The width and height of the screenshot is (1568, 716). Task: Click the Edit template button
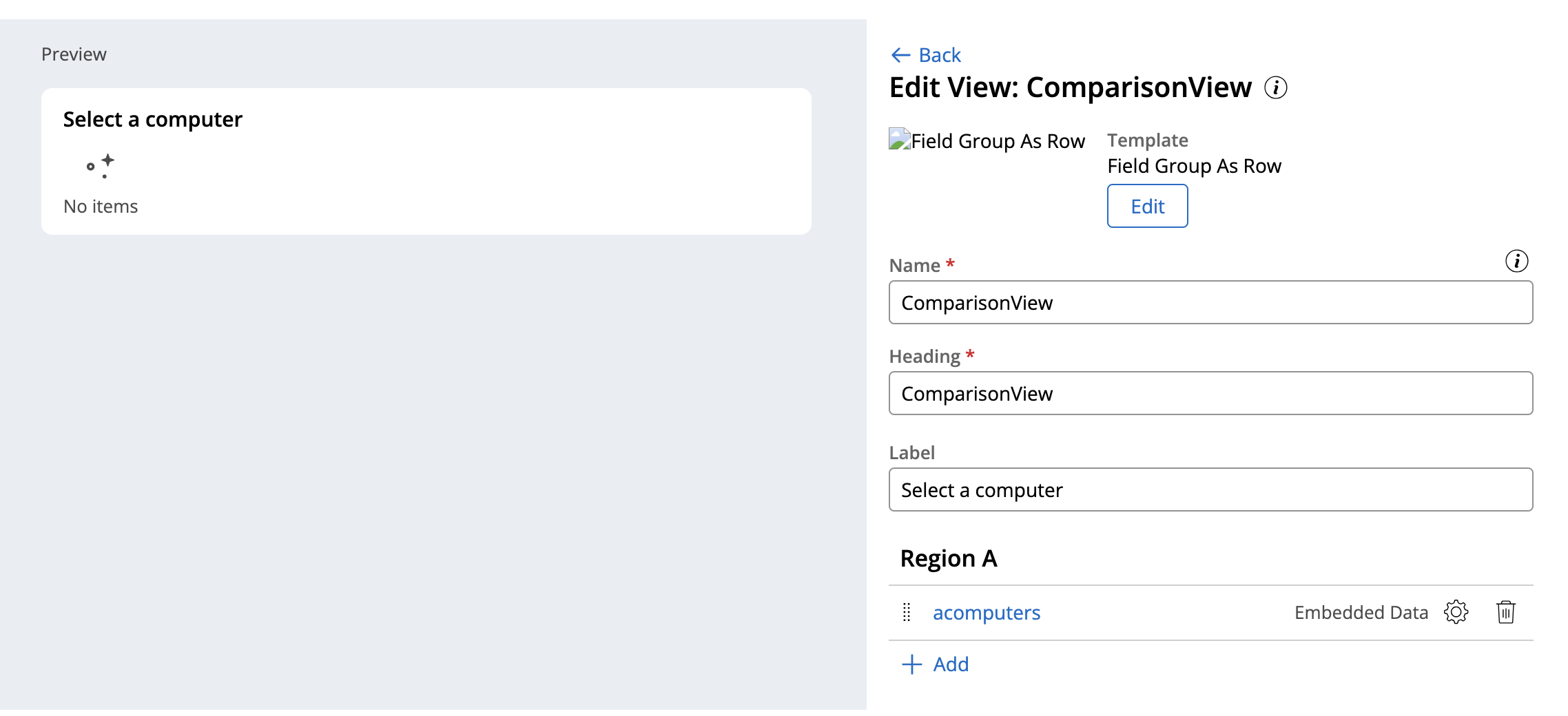click(1147, 206)
